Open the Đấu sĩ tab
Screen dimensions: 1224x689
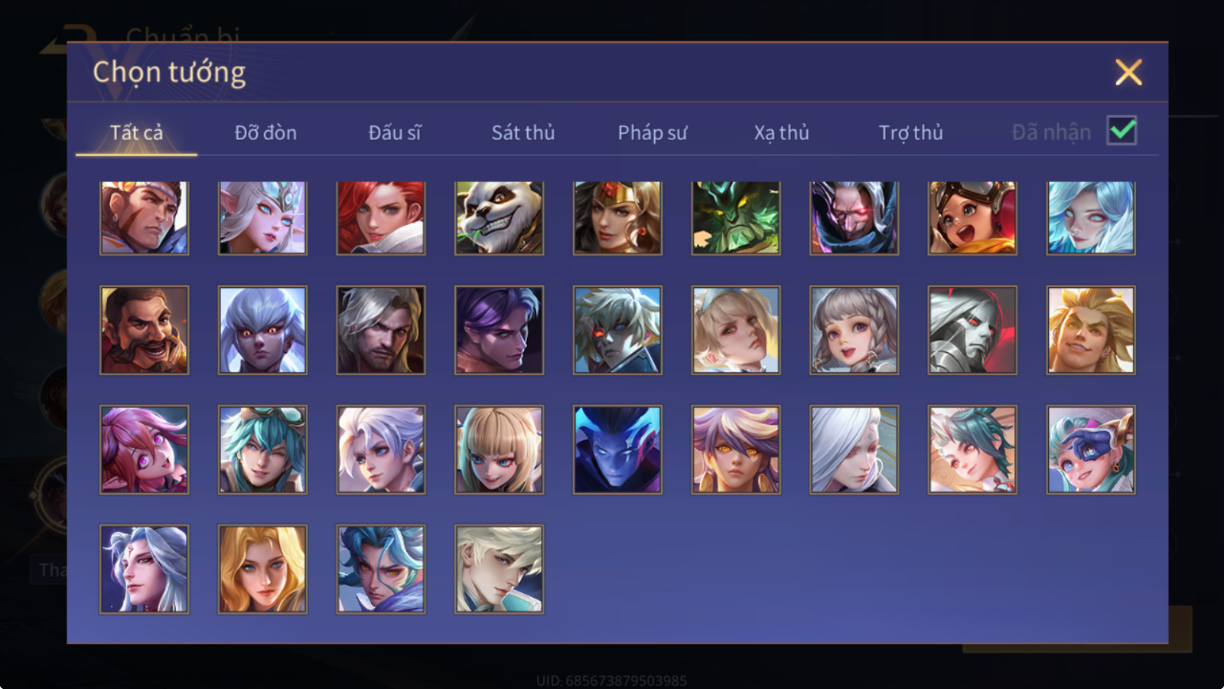pyautogui.click(x=395, y=132)
